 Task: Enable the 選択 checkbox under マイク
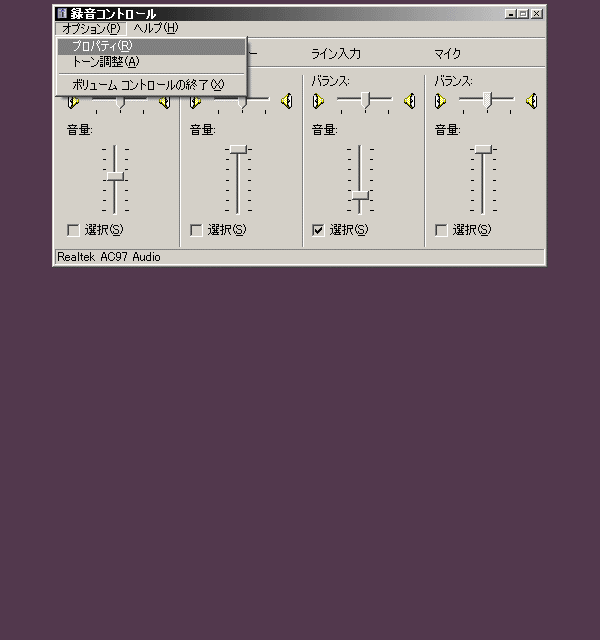441,230
